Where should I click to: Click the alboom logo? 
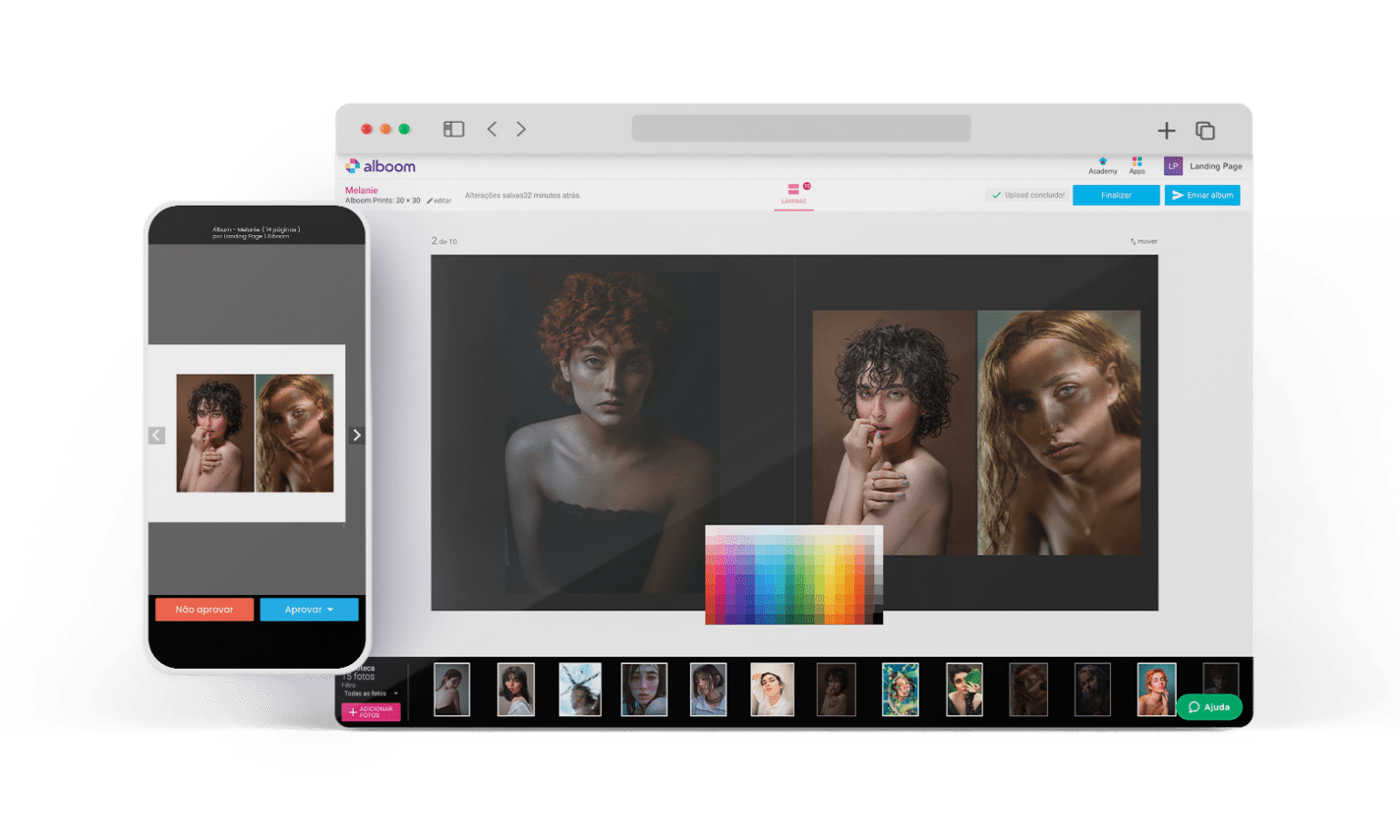[x=380, y=166]
